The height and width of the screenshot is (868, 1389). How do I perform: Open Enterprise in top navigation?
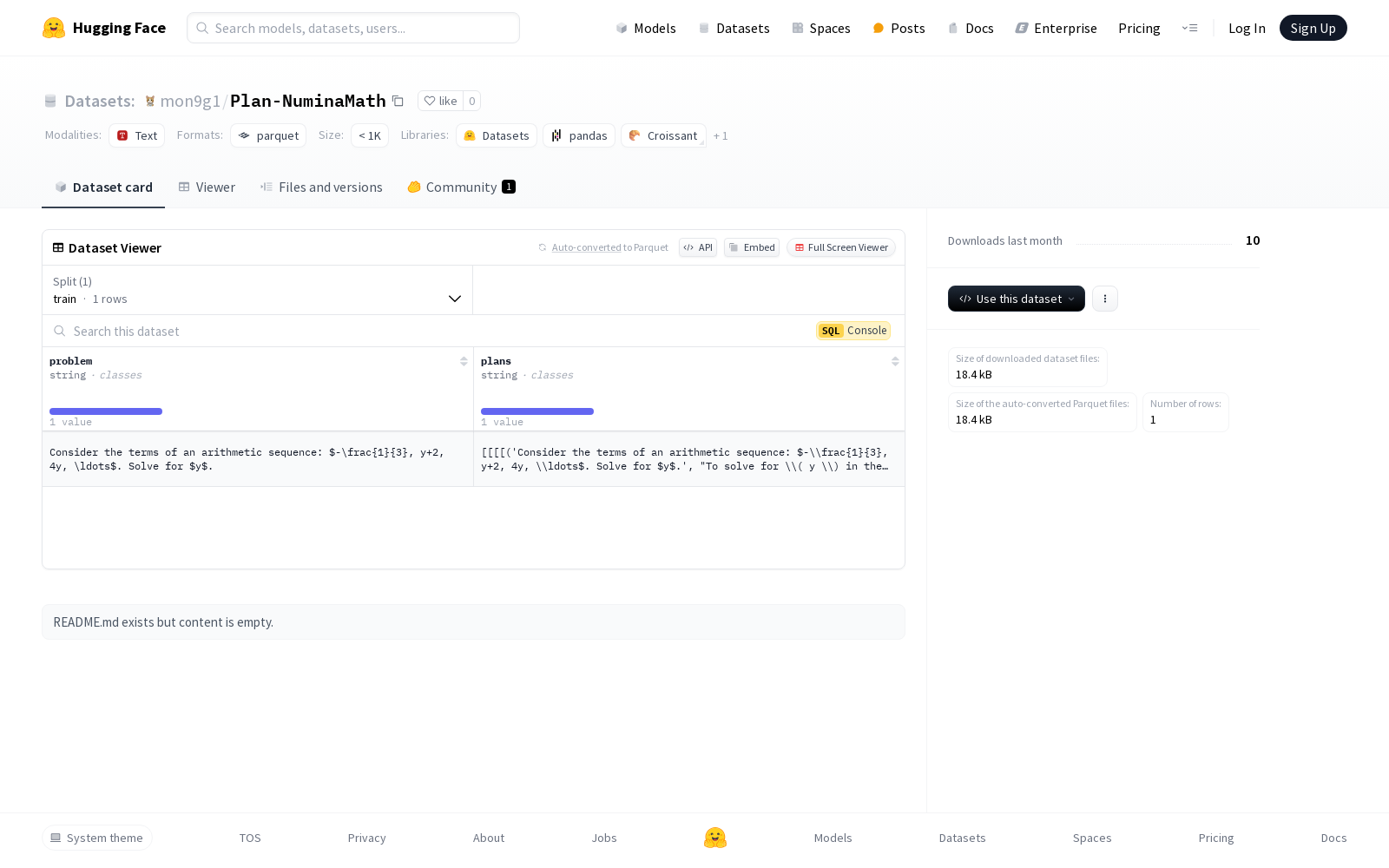point(1057,28)
